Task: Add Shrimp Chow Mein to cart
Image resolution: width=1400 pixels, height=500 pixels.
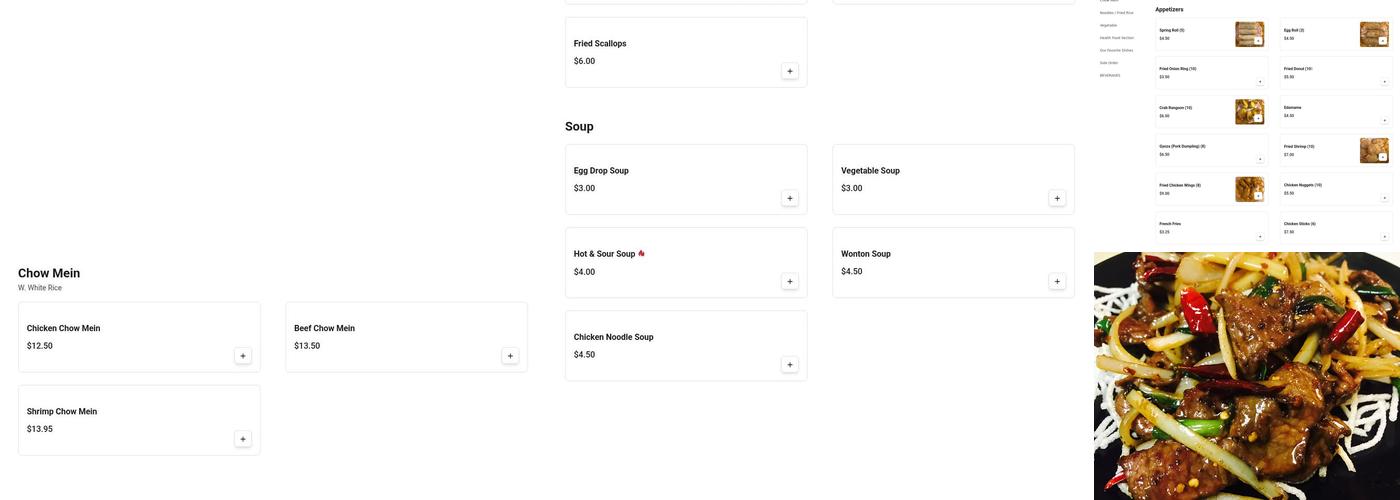Action: [243, 439]
